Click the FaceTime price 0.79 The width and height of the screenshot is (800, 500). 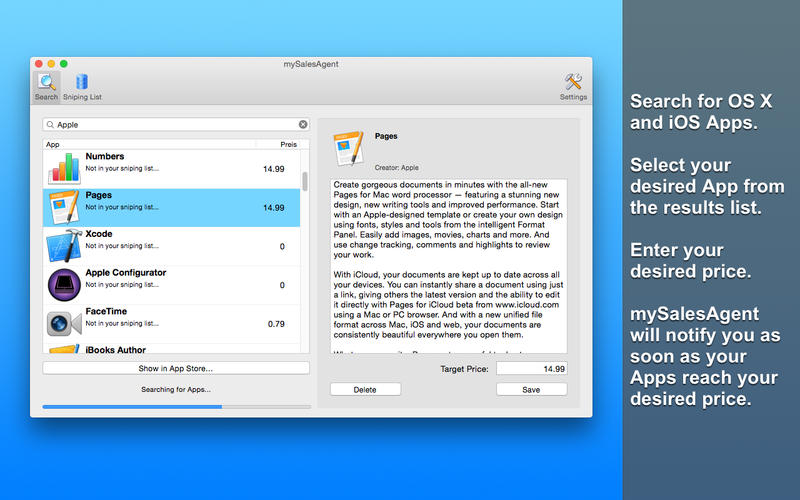[x=276, y=324]
